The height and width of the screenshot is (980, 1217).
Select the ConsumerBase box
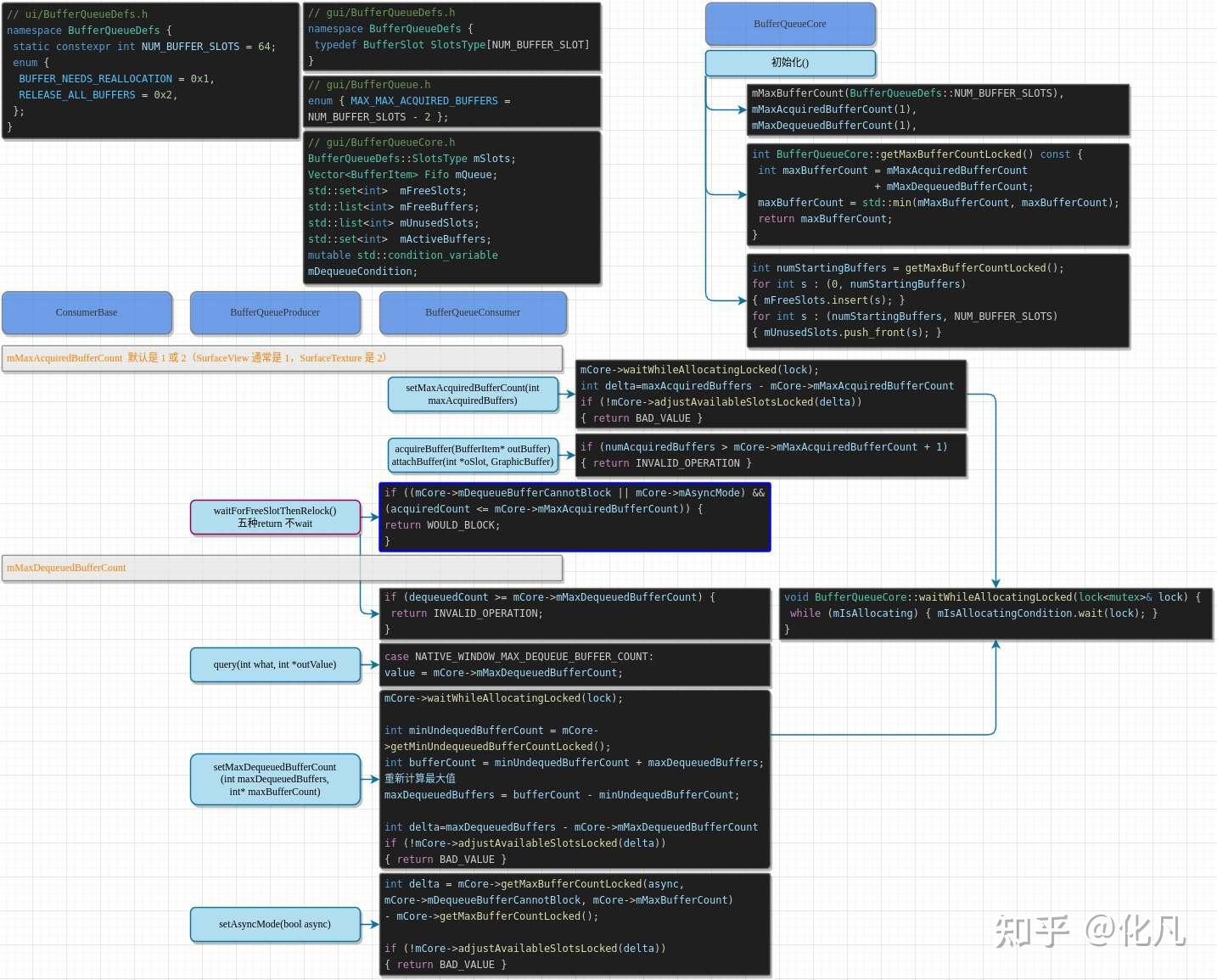[x=87, y=312]
